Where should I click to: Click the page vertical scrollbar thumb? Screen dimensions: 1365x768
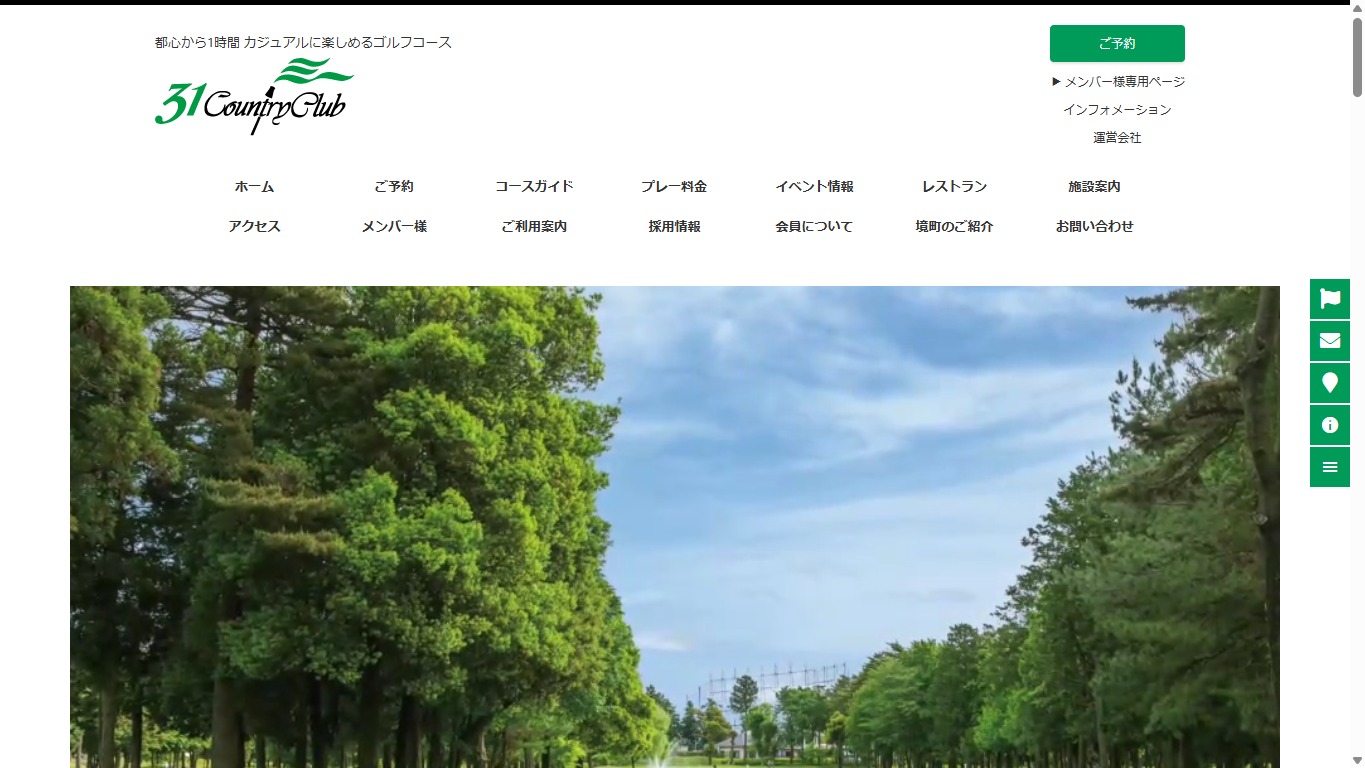[1357, 57]
